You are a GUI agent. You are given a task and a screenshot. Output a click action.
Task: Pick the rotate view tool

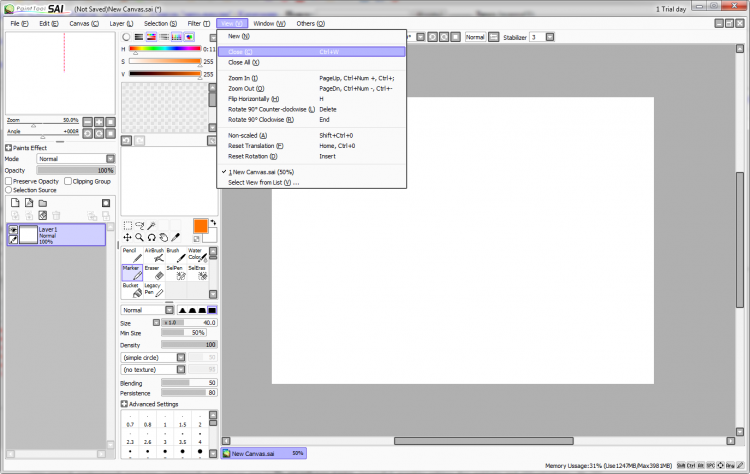152,237
